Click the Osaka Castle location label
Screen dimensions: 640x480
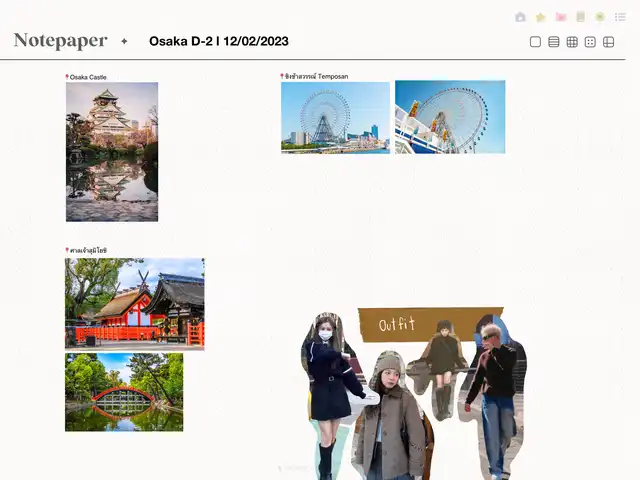coord(88,77)
